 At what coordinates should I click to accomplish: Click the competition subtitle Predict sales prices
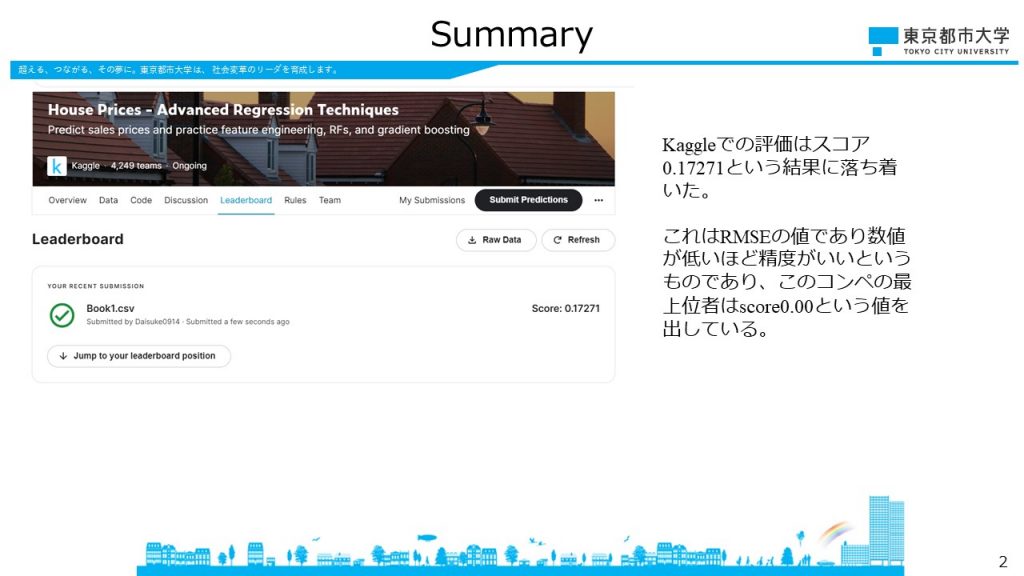(259, 130)
